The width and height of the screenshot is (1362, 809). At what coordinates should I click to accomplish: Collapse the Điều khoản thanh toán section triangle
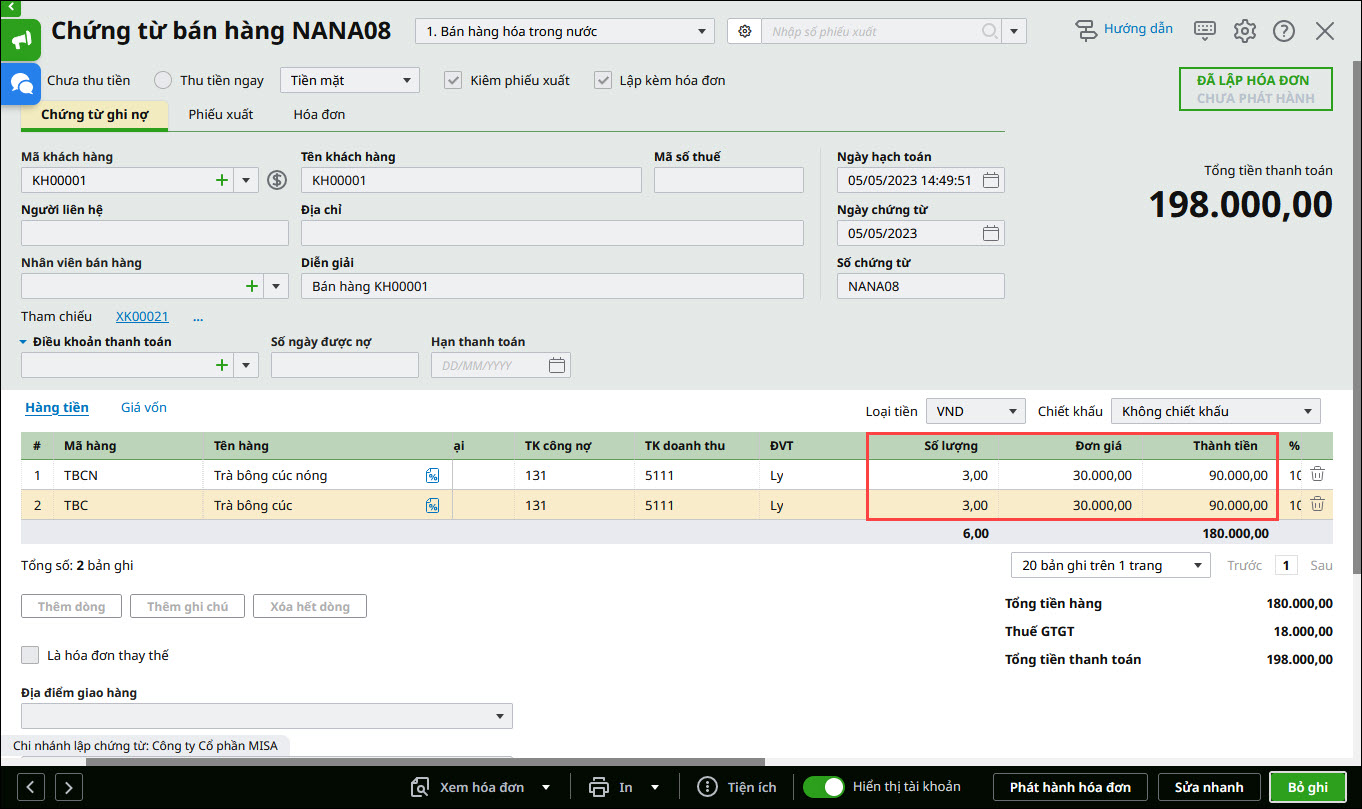click(24, 341)
